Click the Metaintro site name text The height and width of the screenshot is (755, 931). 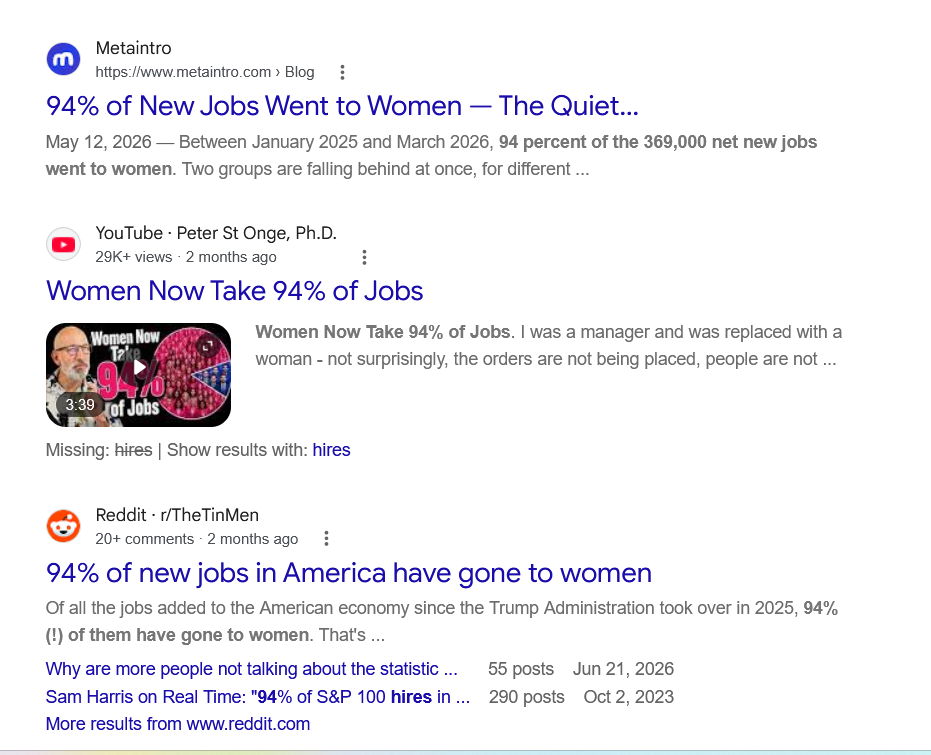[134, 48]
